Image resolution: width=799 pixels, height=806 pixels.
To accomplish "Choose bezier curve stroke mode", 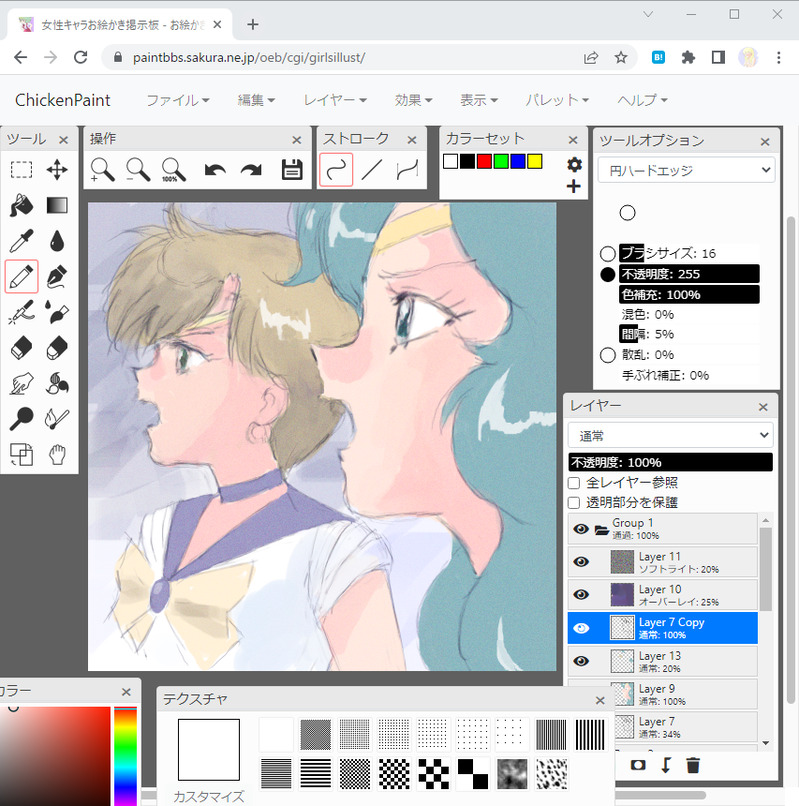I will click(x=407, y=170).
